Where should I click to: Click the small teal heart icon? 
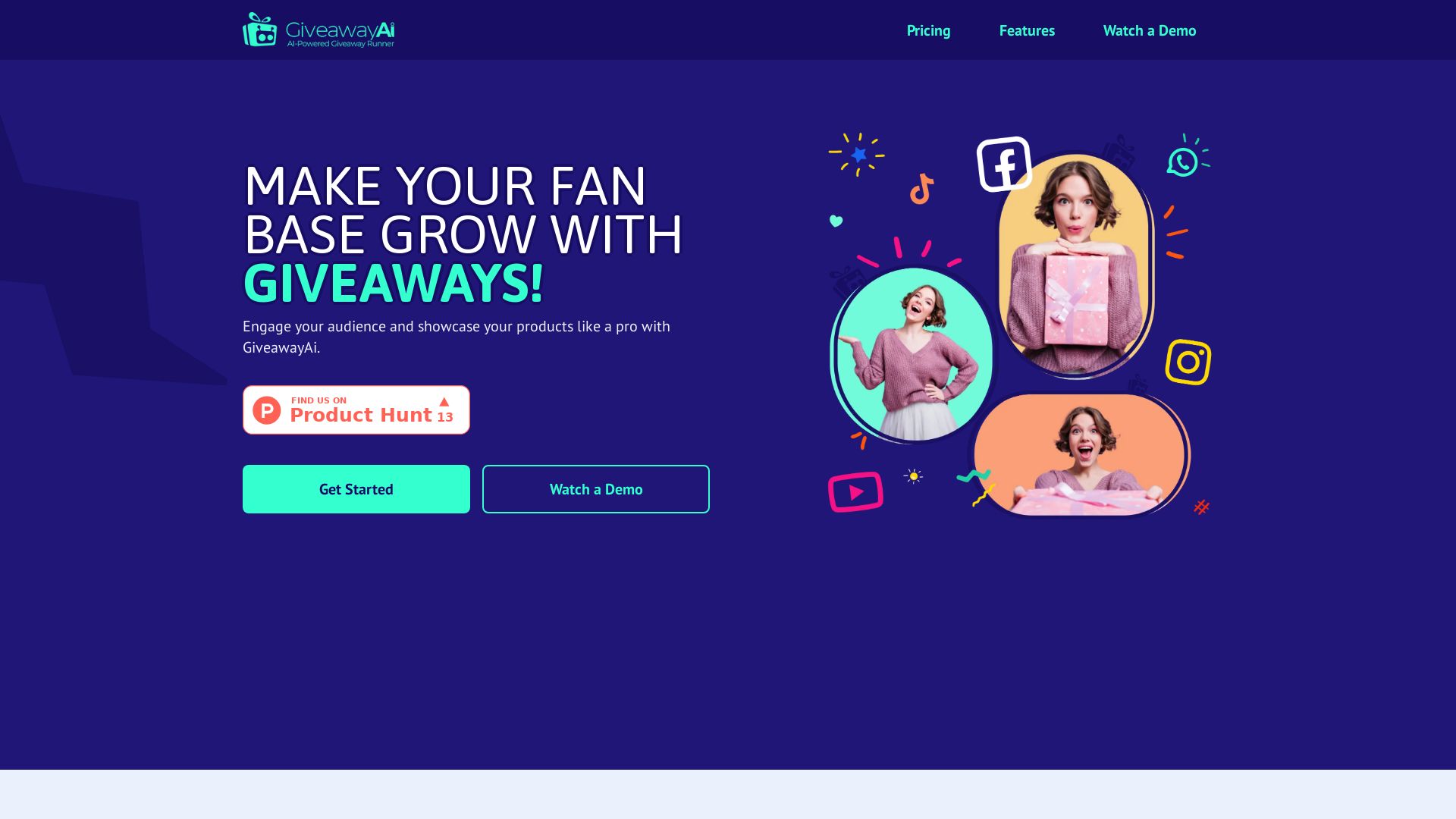pos(836,221)
